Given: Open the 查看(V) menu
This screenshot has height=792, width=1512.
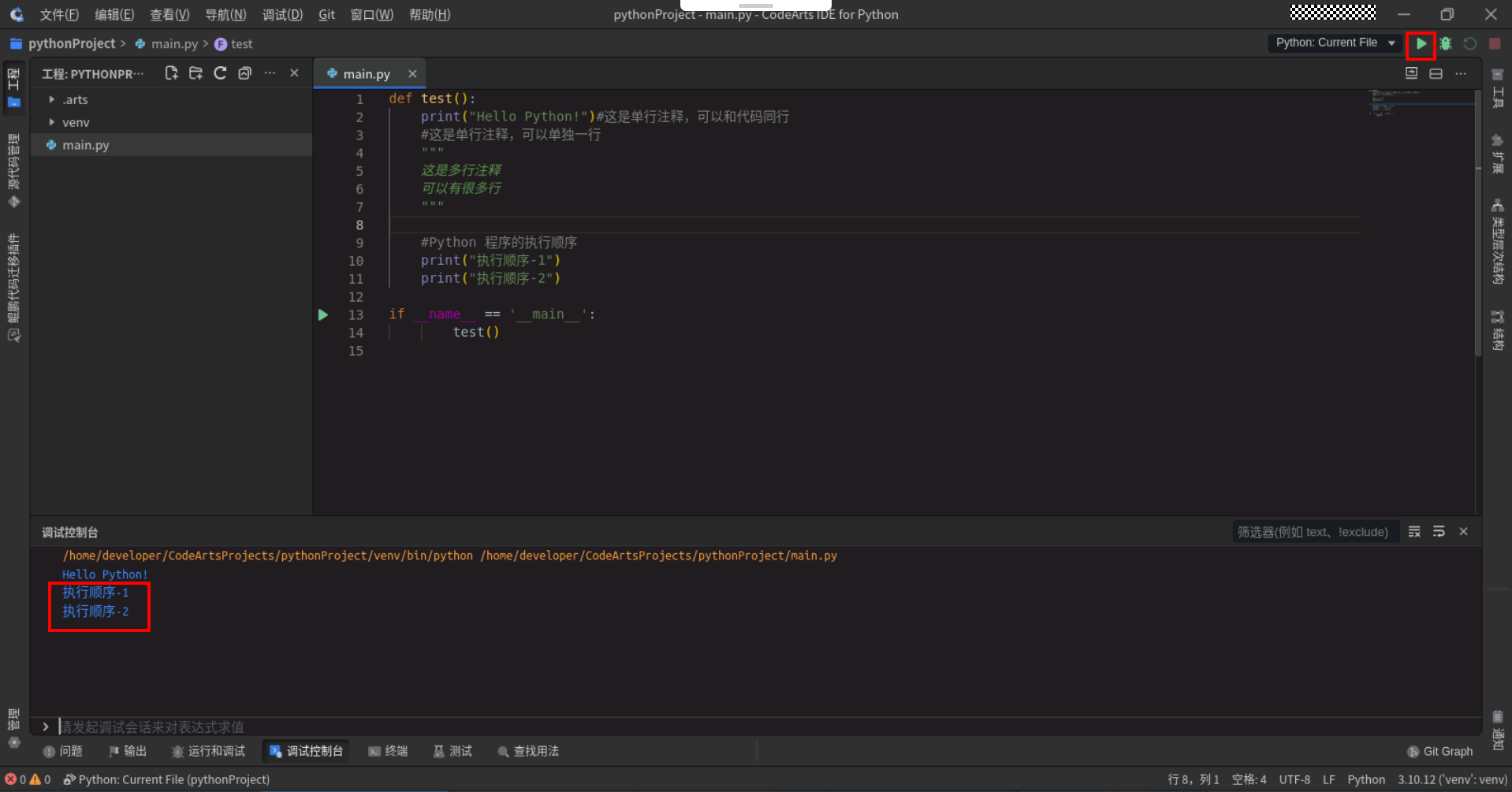Looking at the screenshot, I should [x=169, y=14].
